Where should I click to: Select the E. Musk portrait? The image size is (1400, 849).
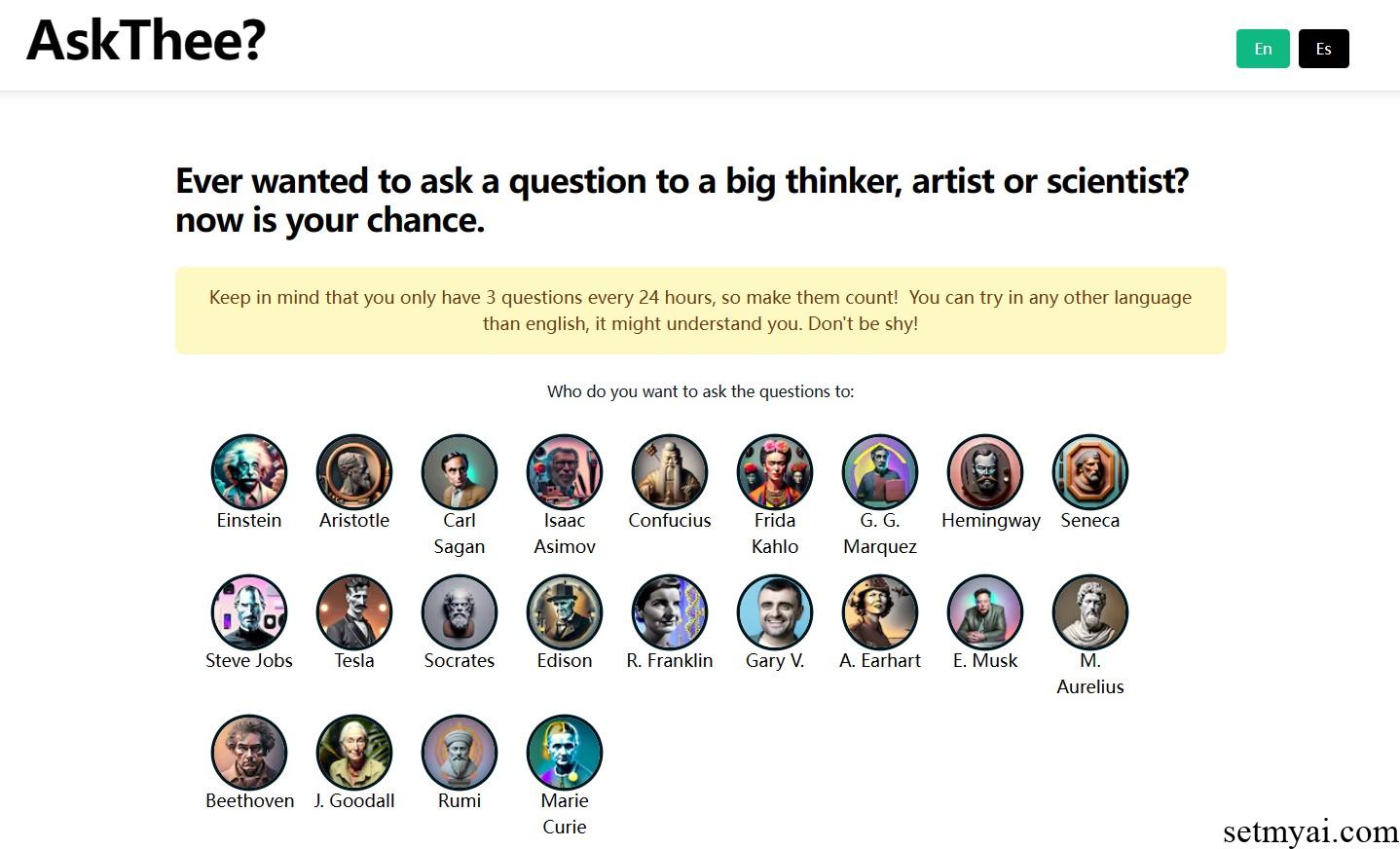[985, 612]
